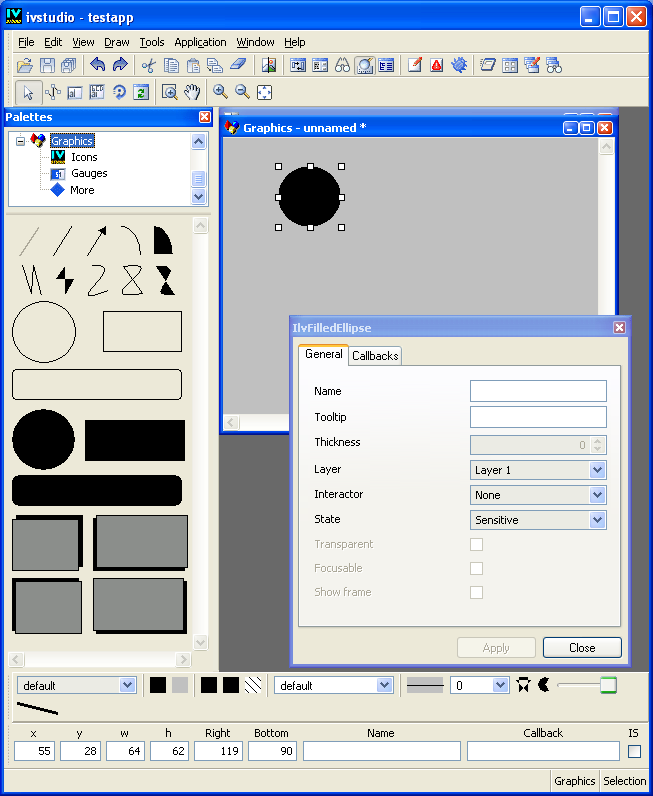Toggle the IS checkbox
The height and width of the screenshot is (796, 653).
634,751
